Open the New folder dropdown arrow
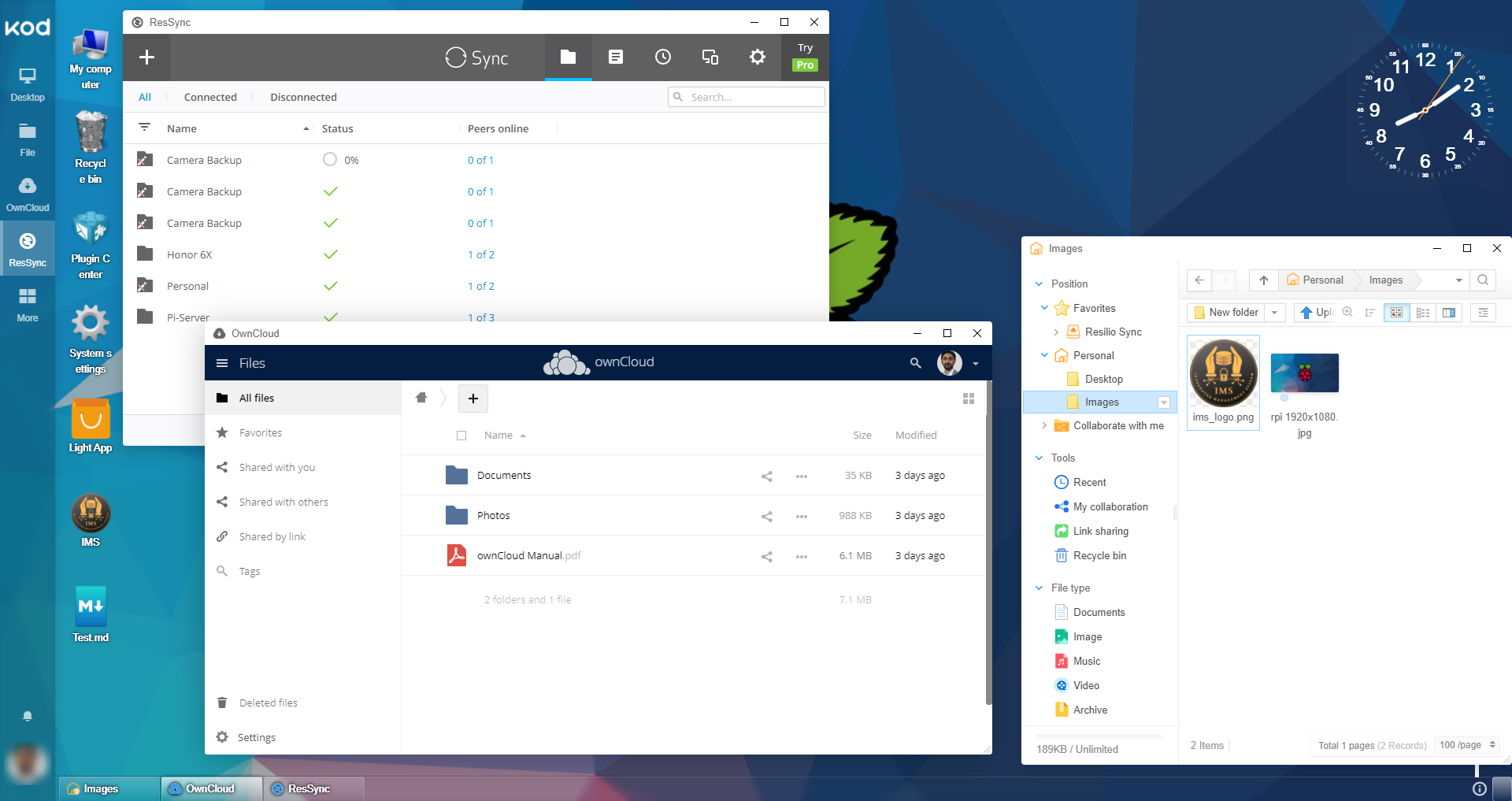Viewport: 1512px width, 801px height. point(1275,313)
